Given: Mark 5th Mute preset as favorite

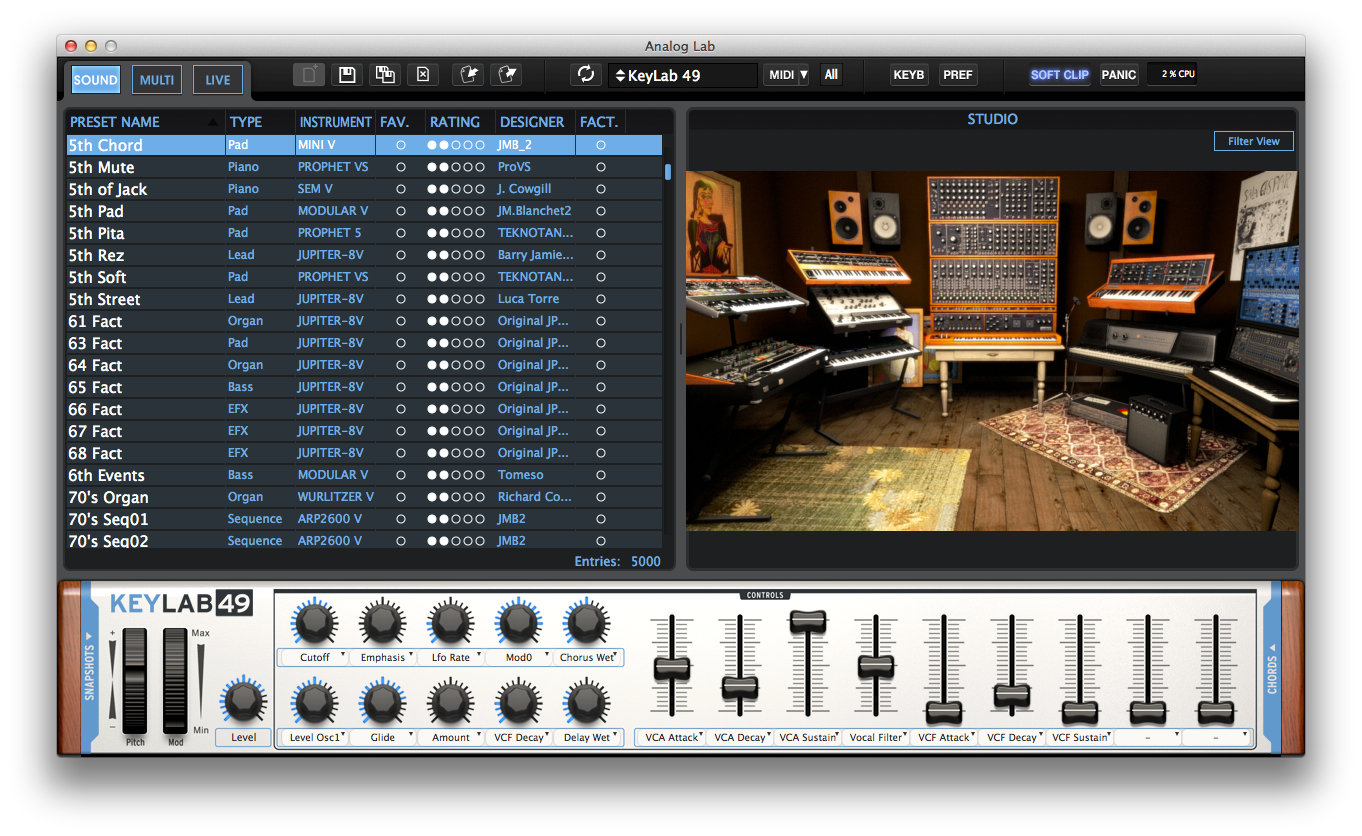Looking at the screenshot, I should click(x=401, y=167).
